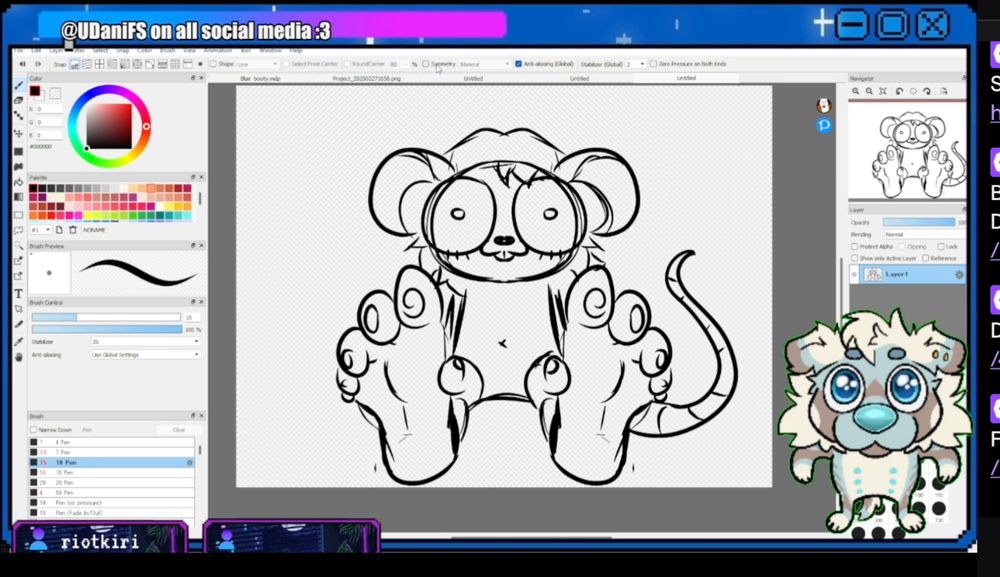Viewport: 1000px width, 577px height.
Task: Open the Symmetry Bilateral dropdown
Action: point(484,64)
